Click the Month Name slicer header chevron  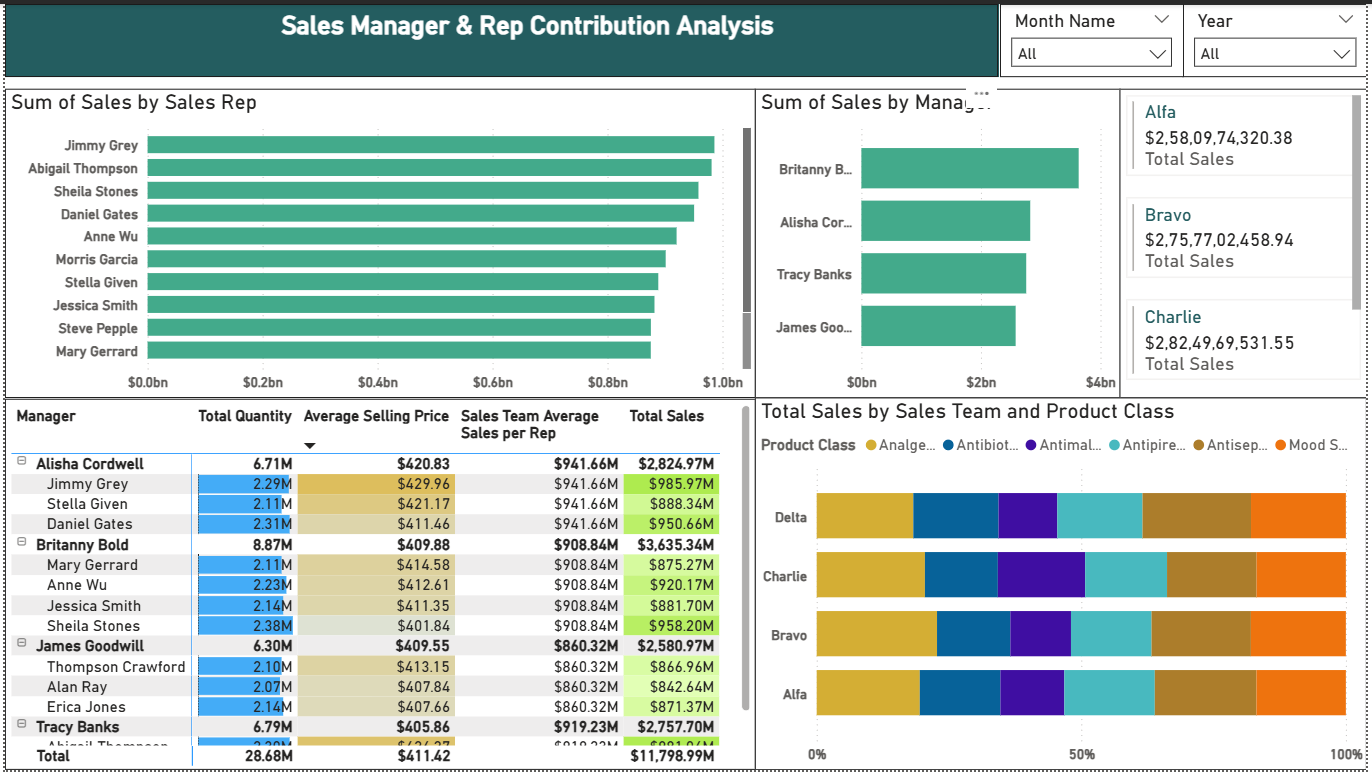1161,20
